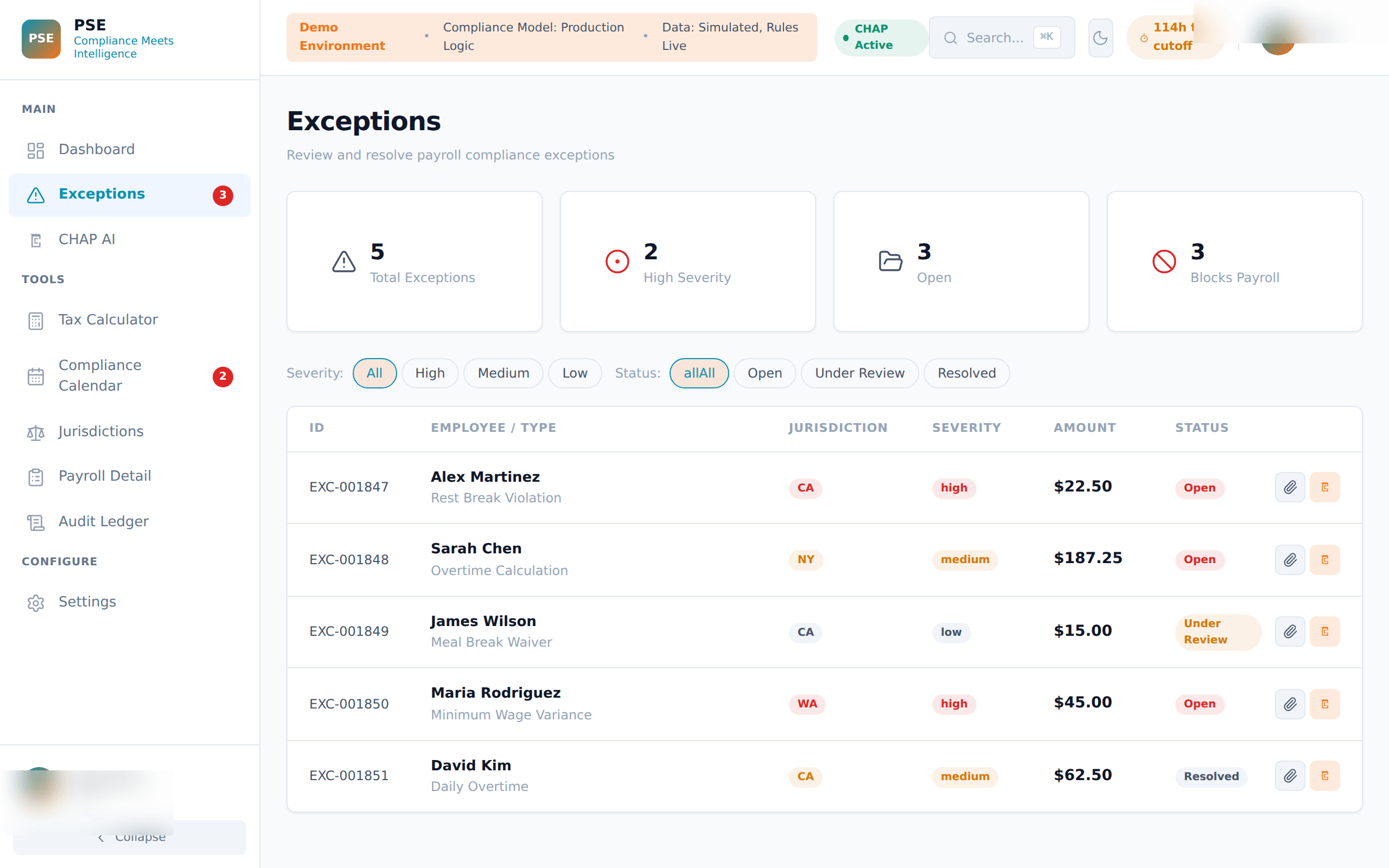Open Compliance Calendar page
This screenshot has height=868, width=1389.
point(100,375)
